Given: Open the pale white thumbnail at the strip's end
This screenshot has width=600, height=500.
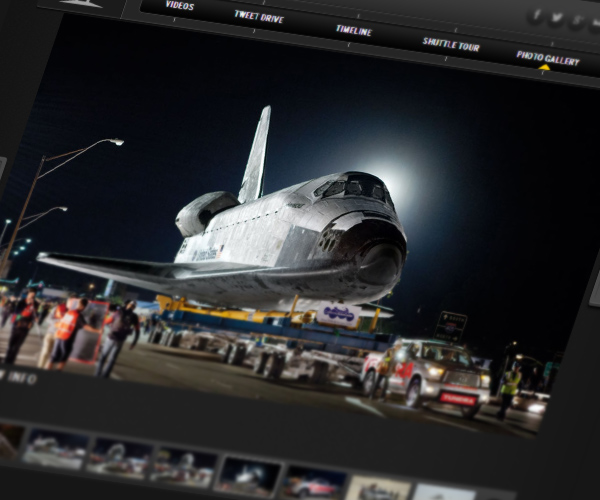Looking at the screenshot, I should pos(444,492).
